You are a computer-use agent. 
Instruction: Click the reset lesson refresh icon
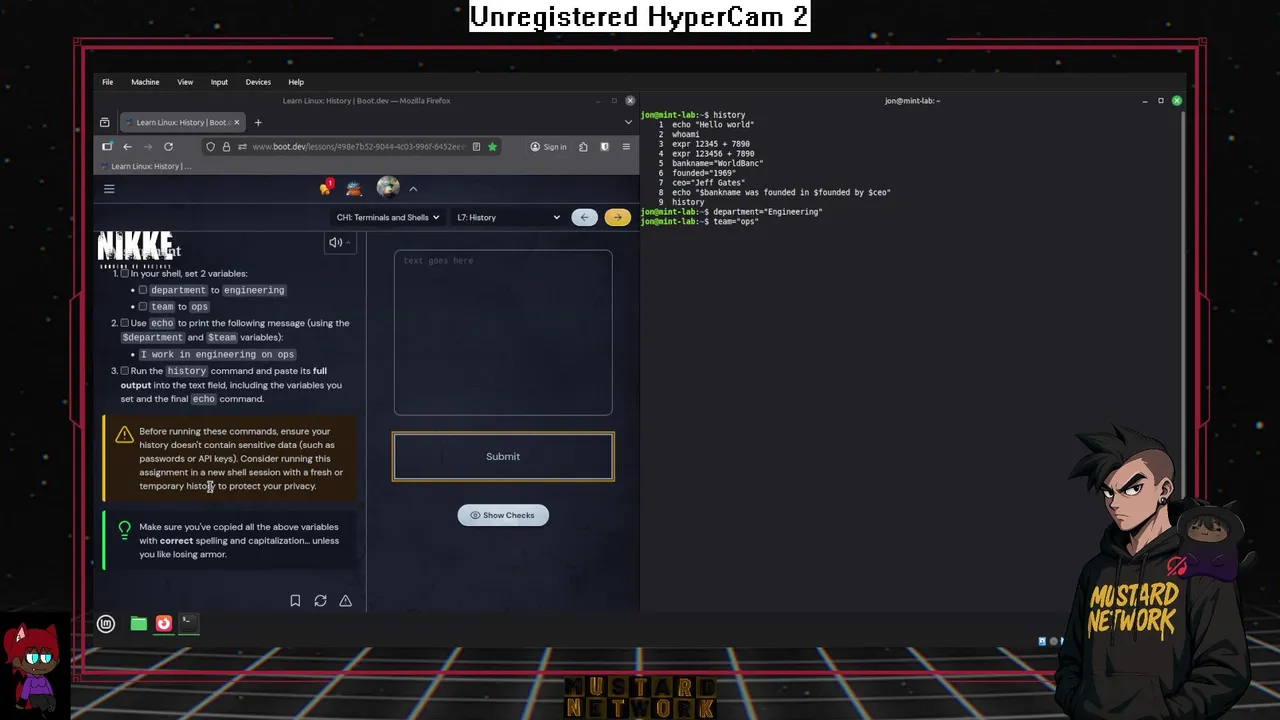click(320, 601)
